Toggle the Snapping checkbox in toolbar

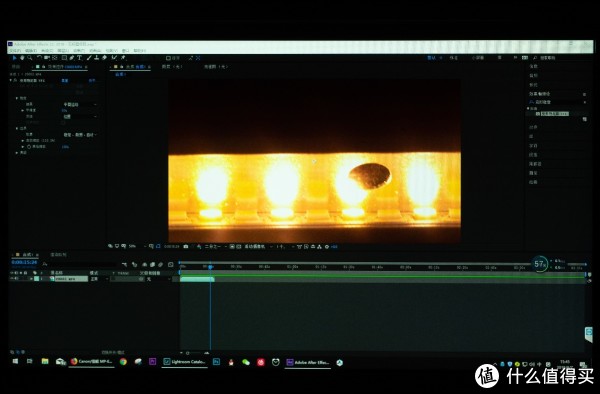point(168,58)
